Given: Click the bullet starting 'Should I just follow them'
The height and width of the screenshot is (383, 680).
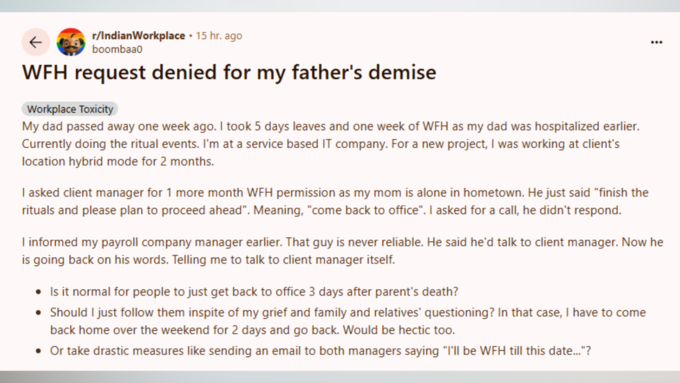Looking at the screenshot, I should coord(348,321).
